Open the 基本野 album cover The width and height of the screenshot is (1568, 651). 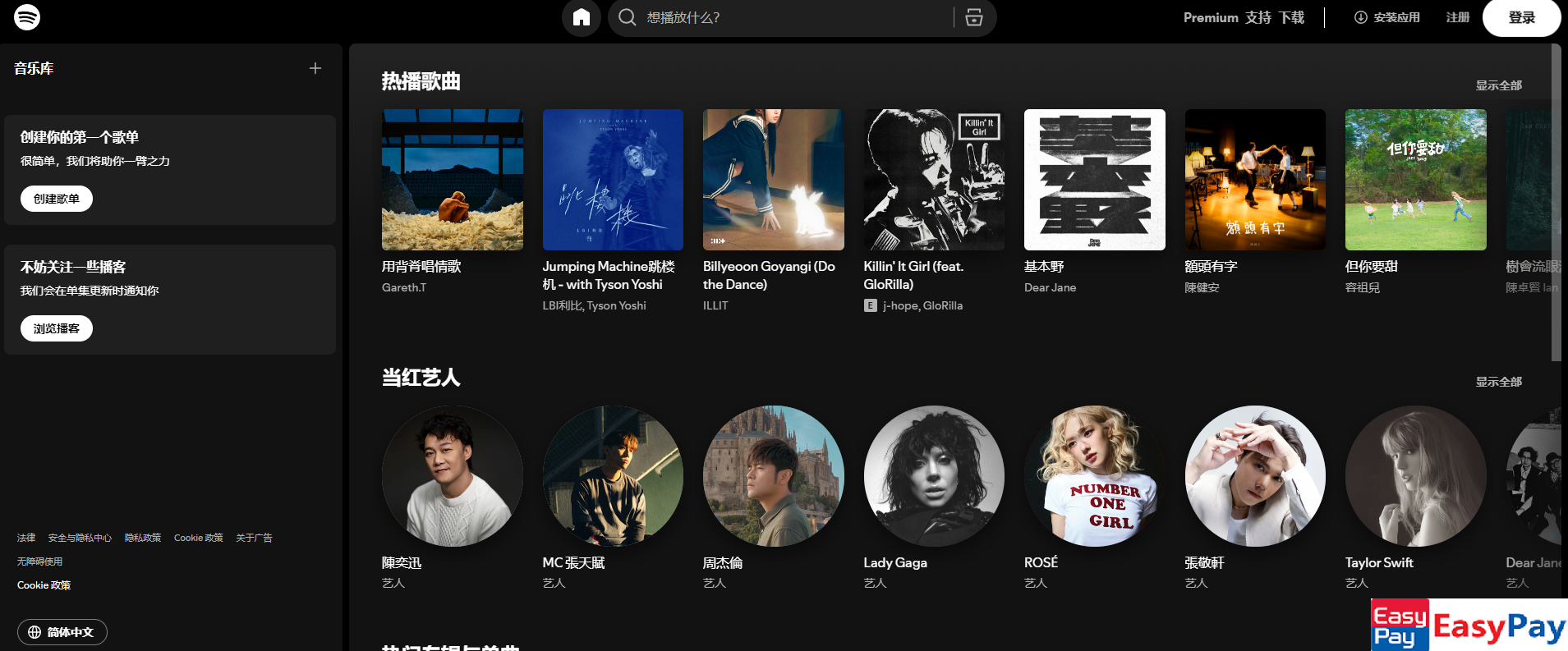coord(1095,180)
